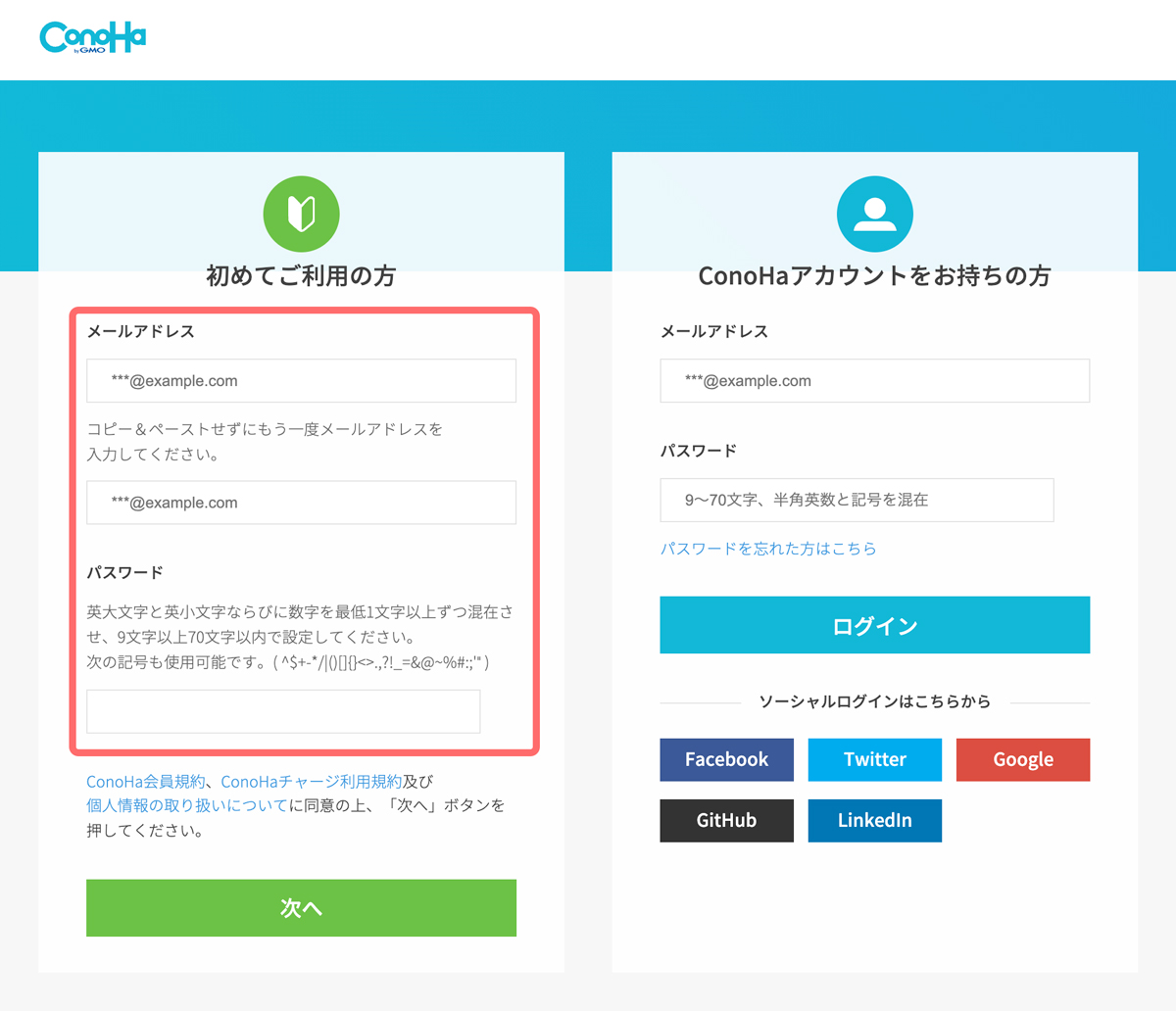Open the ConoHa会員規約 link
This screenshot has height=1011, width=1176.
(x=146, y=782)
